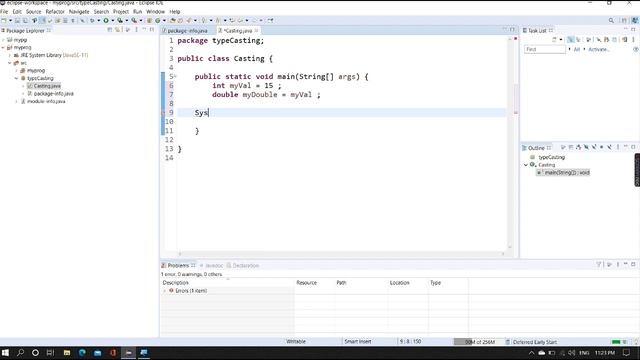
Task: Open dropdown arrow next to Debug button
Action: click(x=98, y=20)
